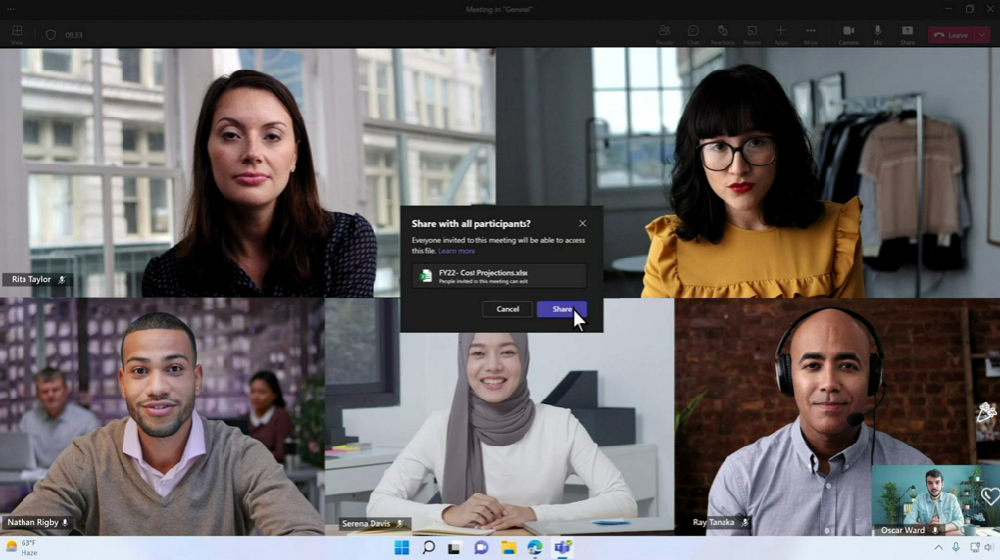Click the Microsoft Teams taskbar icon

pos(562,548)
